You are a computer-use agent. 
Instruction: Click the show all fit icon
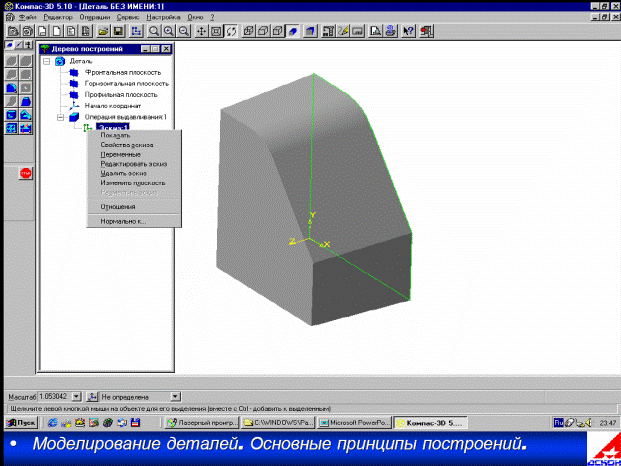pyautogui.click(x=216, y=31)
